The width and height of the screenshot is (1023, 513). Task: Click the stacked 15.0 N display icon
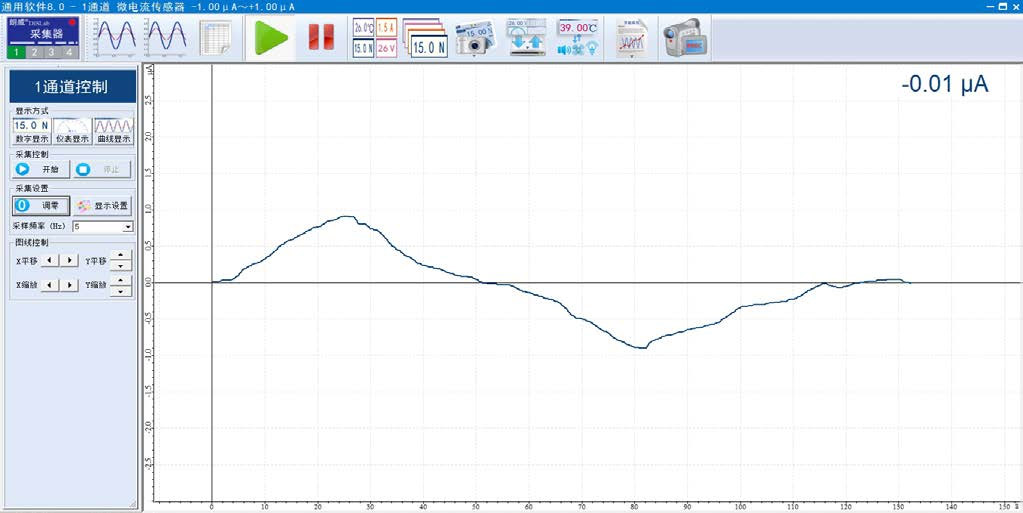pyautogui.click(x=427, y=38)
